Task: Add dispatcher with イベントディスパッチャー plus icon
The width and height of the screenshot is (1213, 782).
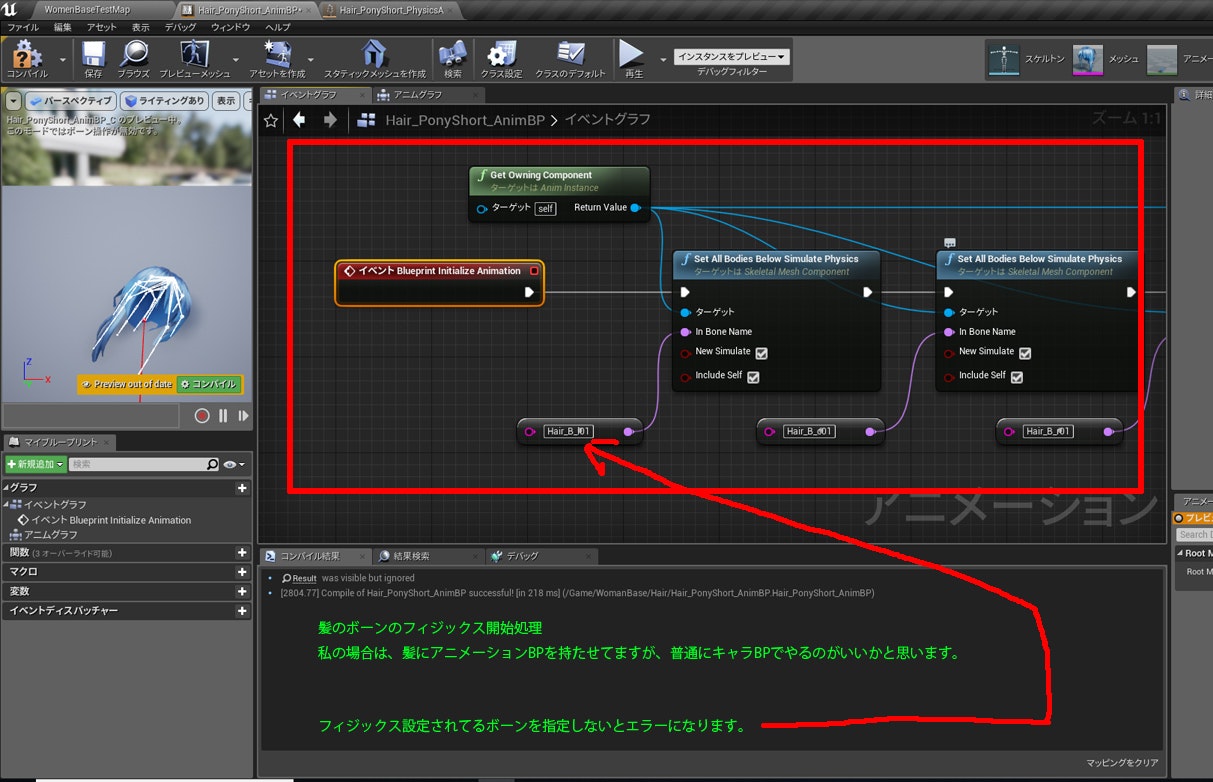Action: point(242,610)
